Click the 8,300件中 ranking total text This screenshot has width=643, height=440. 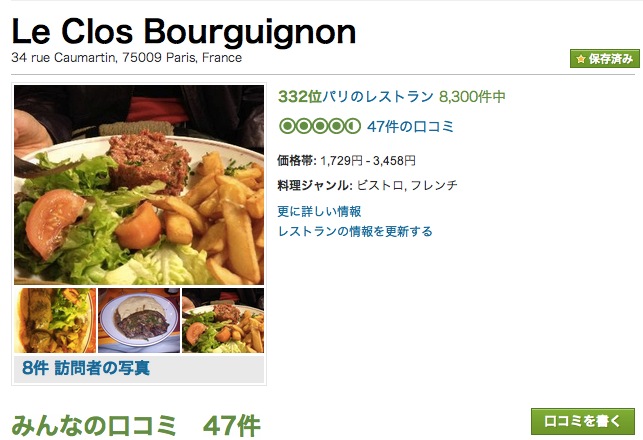[x=472, y=97]
